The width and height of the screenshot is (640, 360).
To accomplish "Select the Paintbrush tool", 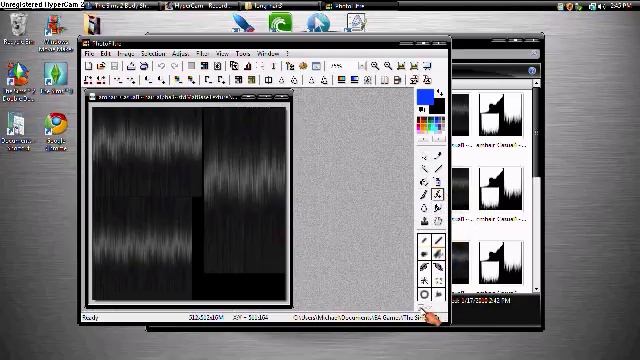I will tap(424, 195).
